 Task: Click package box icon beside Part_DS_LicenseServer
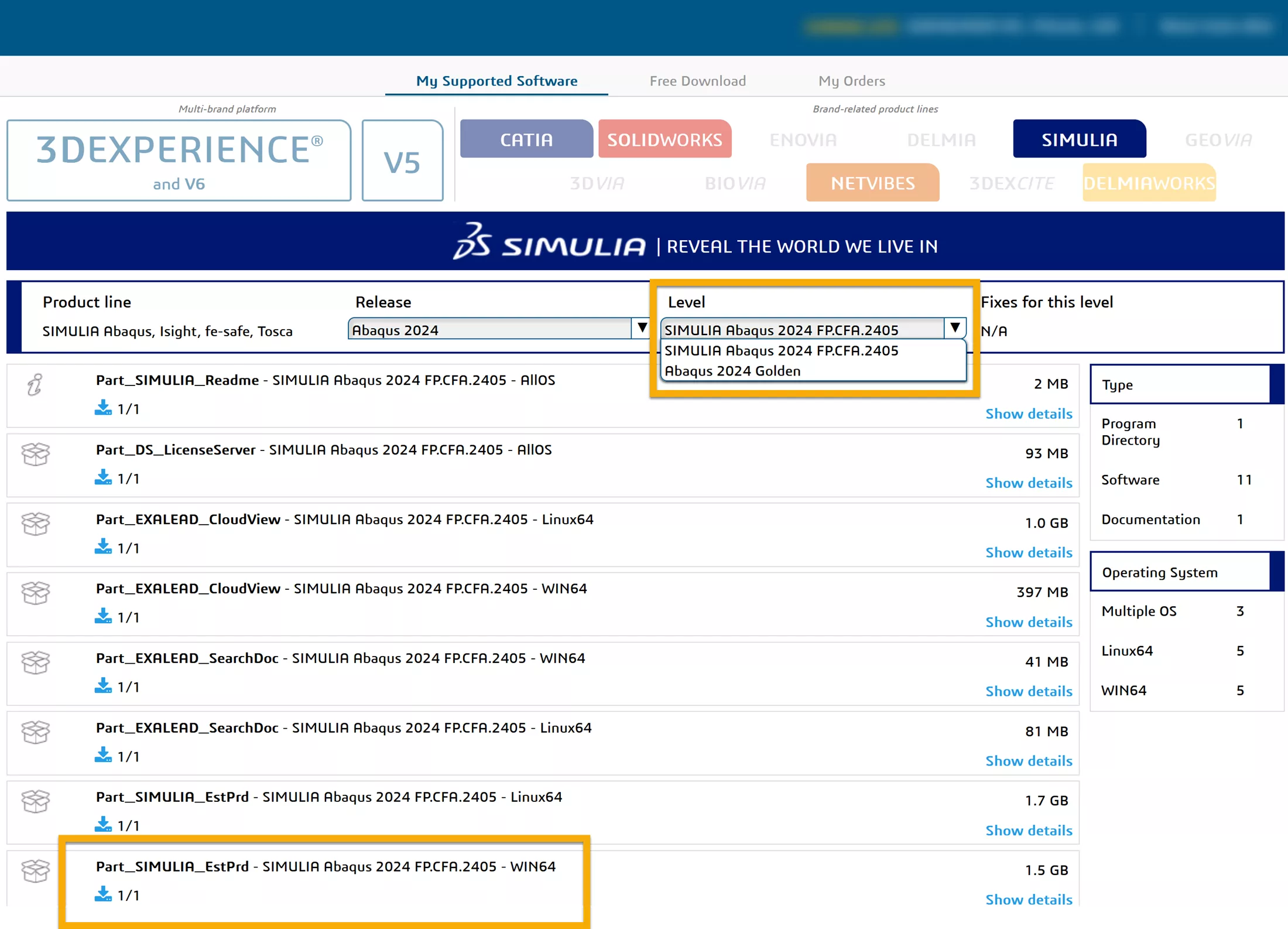35,454
